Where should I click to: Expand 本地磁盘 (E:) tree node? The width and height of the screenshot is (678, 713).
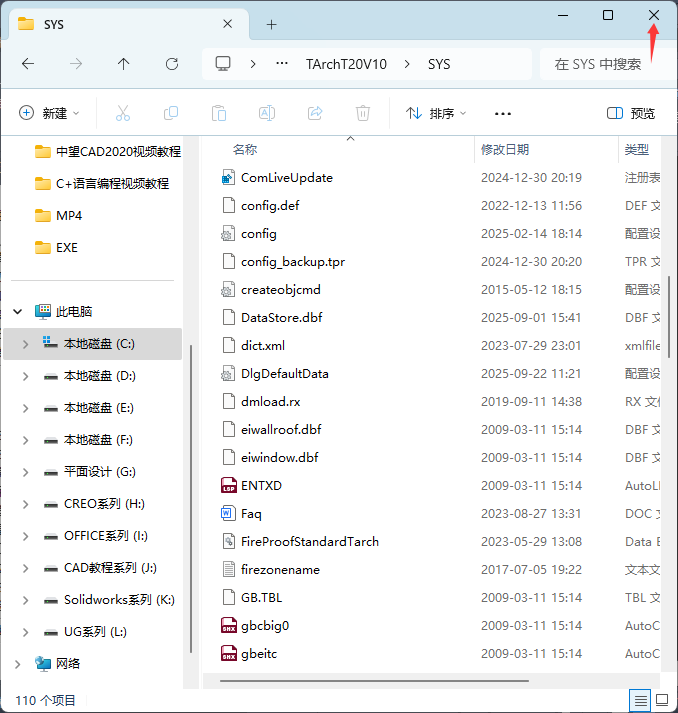25,408
